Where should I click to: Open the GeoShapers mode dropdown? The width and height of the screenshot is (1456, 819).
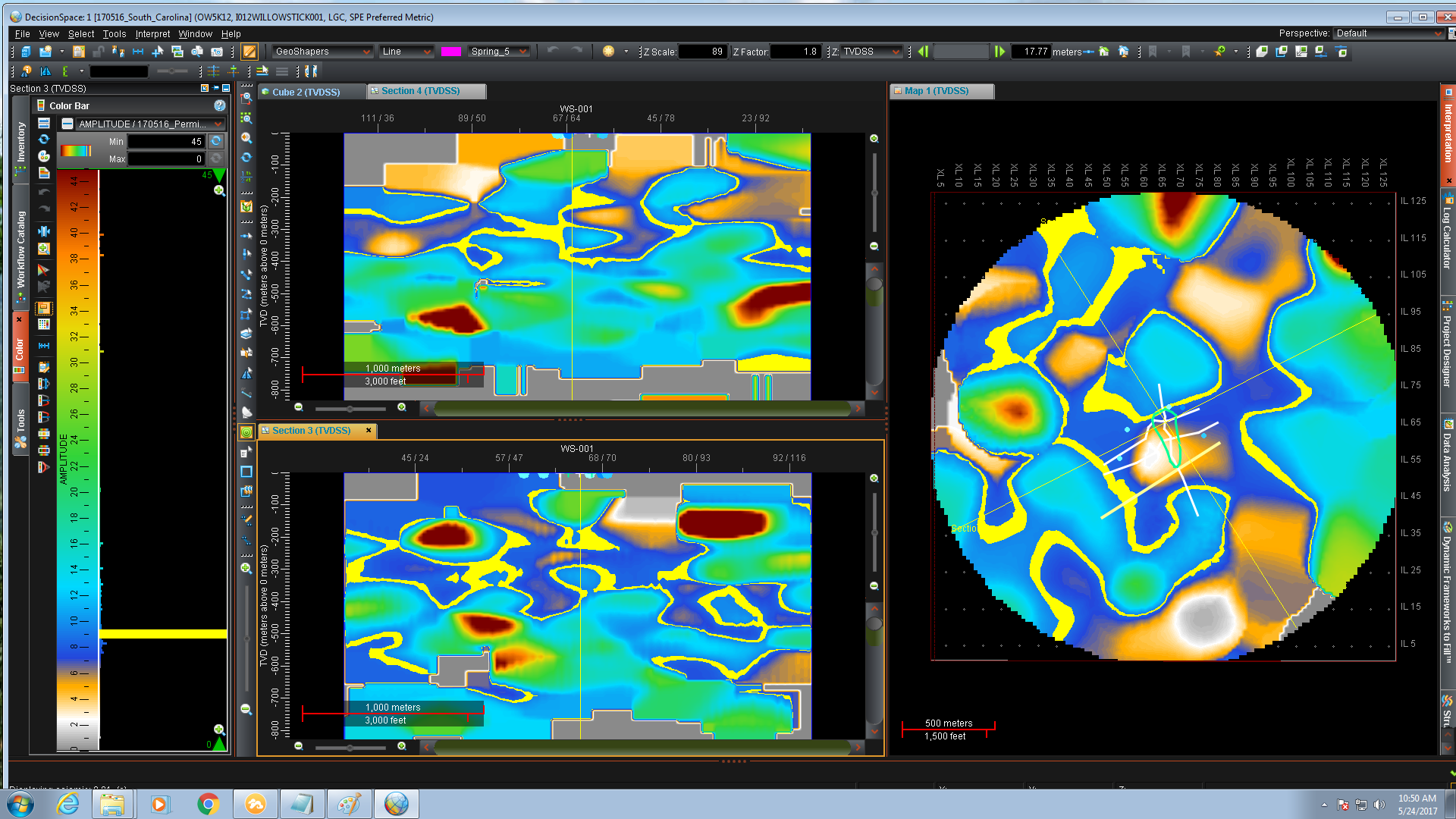coord(322,52)
